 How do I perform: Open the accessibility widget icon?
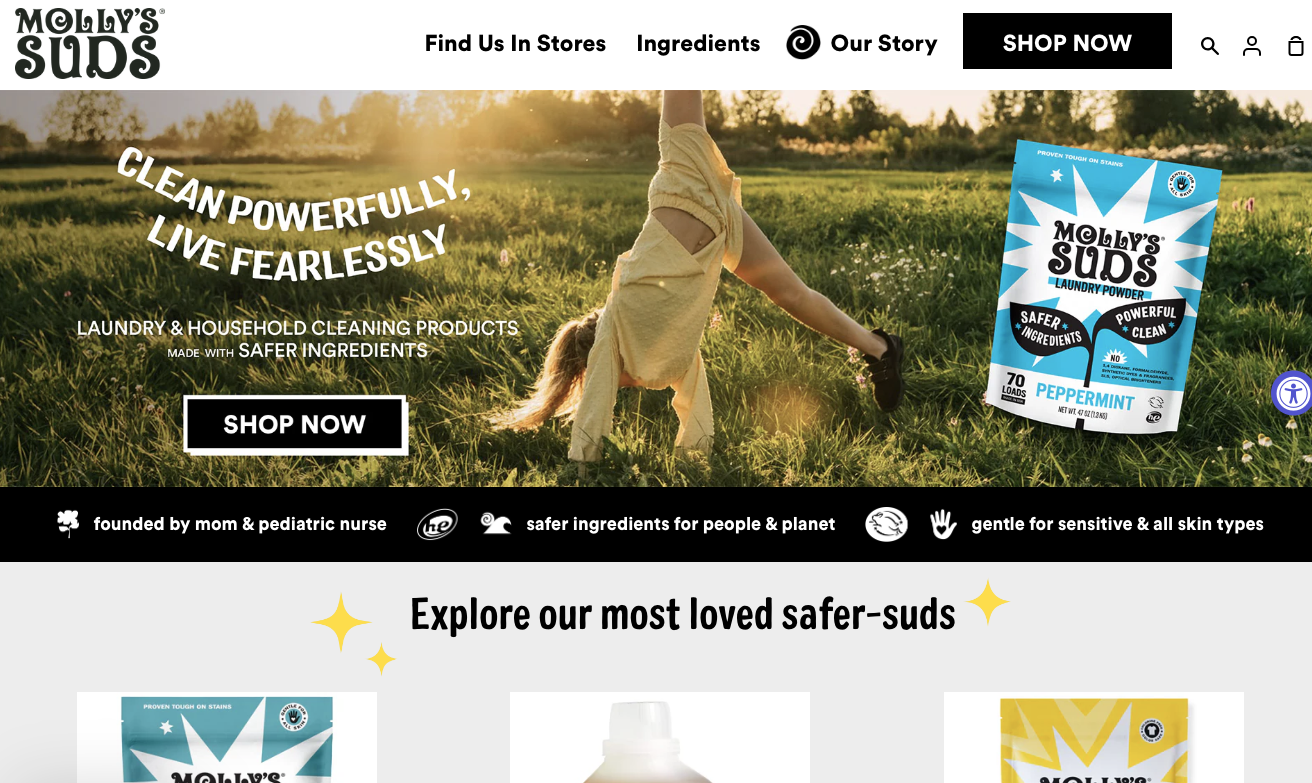point(1293,393)
